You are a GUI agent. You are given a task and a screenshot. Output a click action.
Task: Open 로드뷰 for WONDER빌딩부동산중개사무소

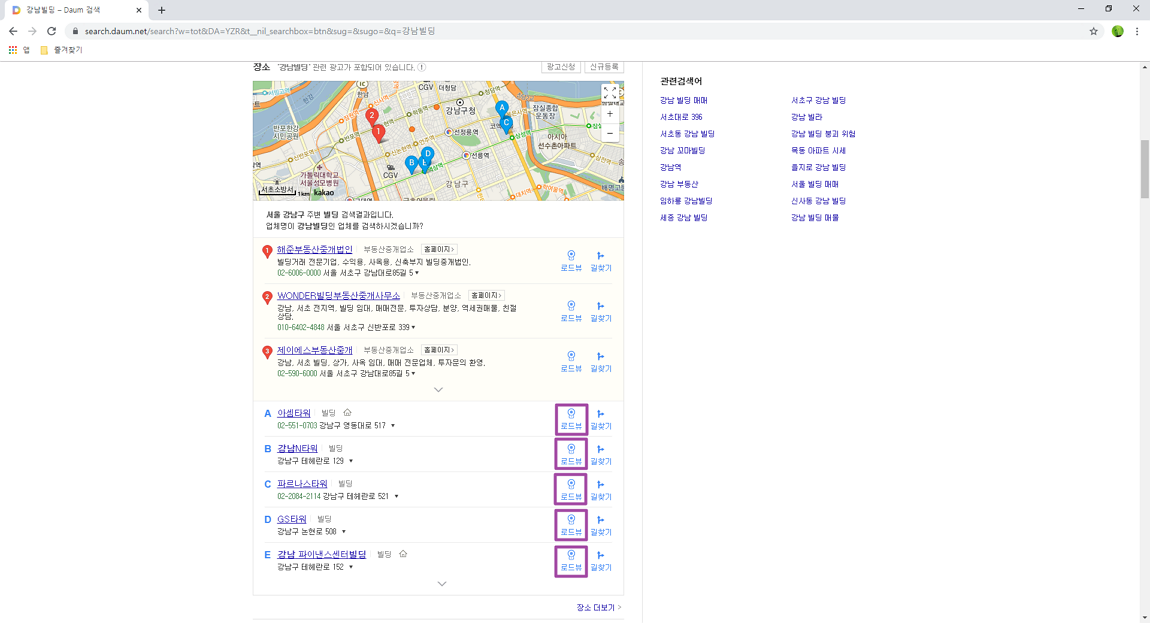(571, 311)
